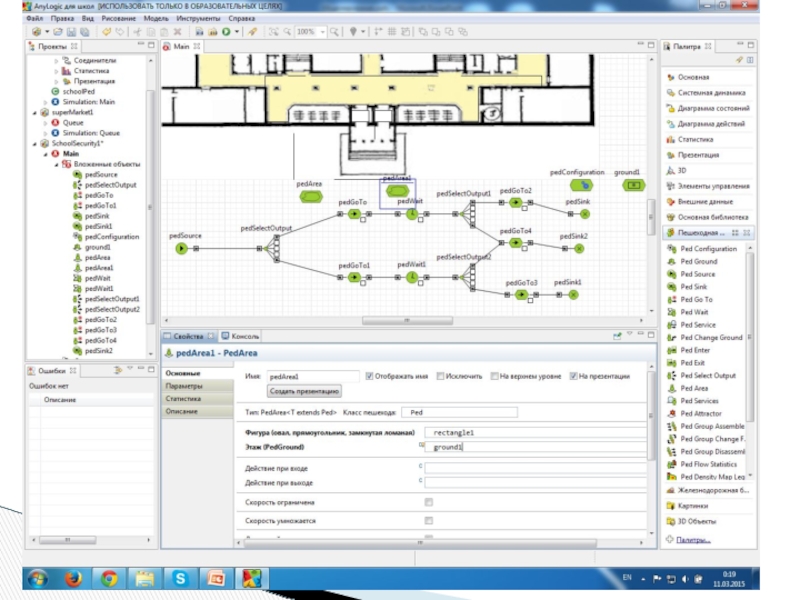Image resolution: width=800 pixels, height=600 pixels.
Task: Choose the Ped Area palette element
Action: click(x=694, y=388)
